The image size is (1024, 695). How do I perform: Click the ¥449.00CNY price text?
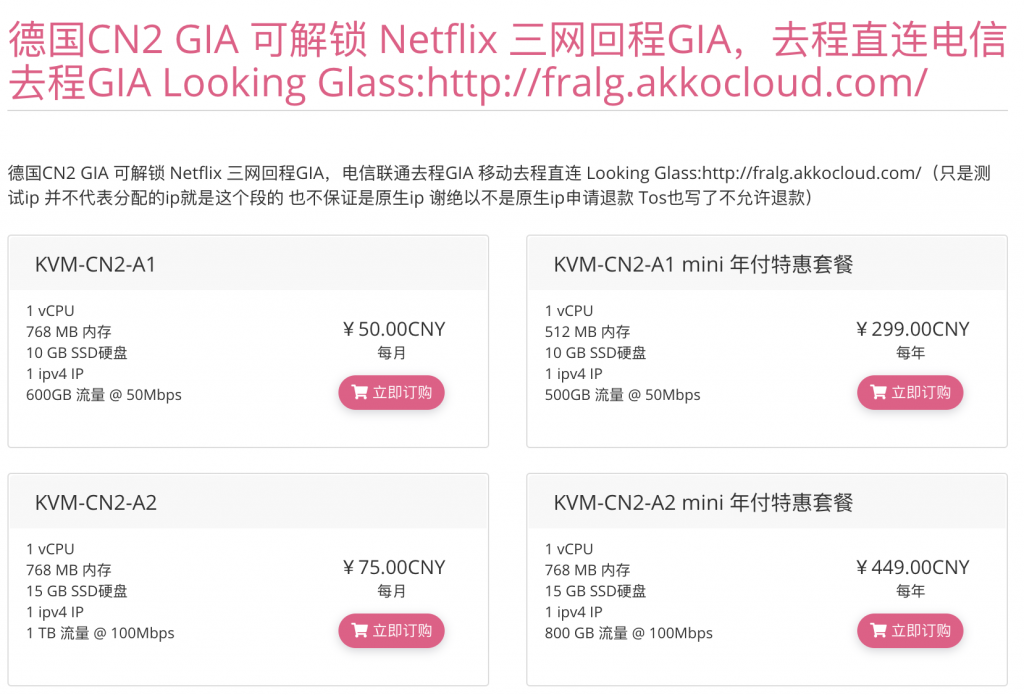(x=913, y=568)
